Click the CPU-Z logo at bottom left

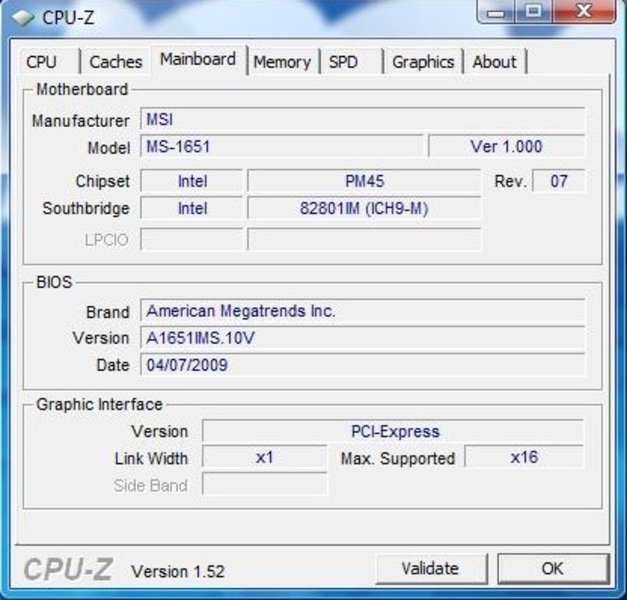[68, 569]
